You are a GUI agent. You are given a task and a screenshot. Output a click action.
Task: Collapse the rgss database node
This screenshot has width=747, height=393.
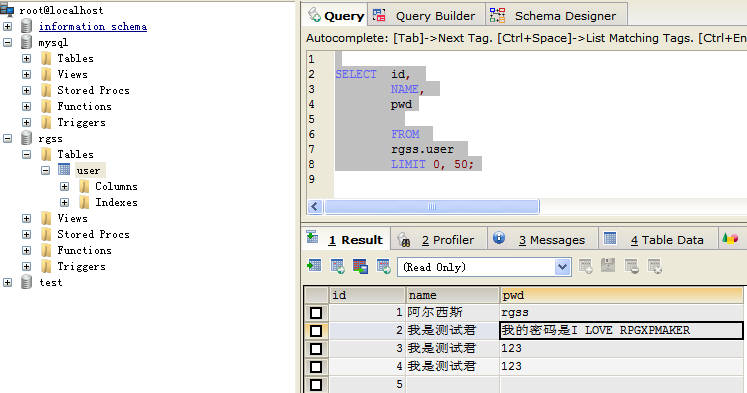tap(8, 138)
